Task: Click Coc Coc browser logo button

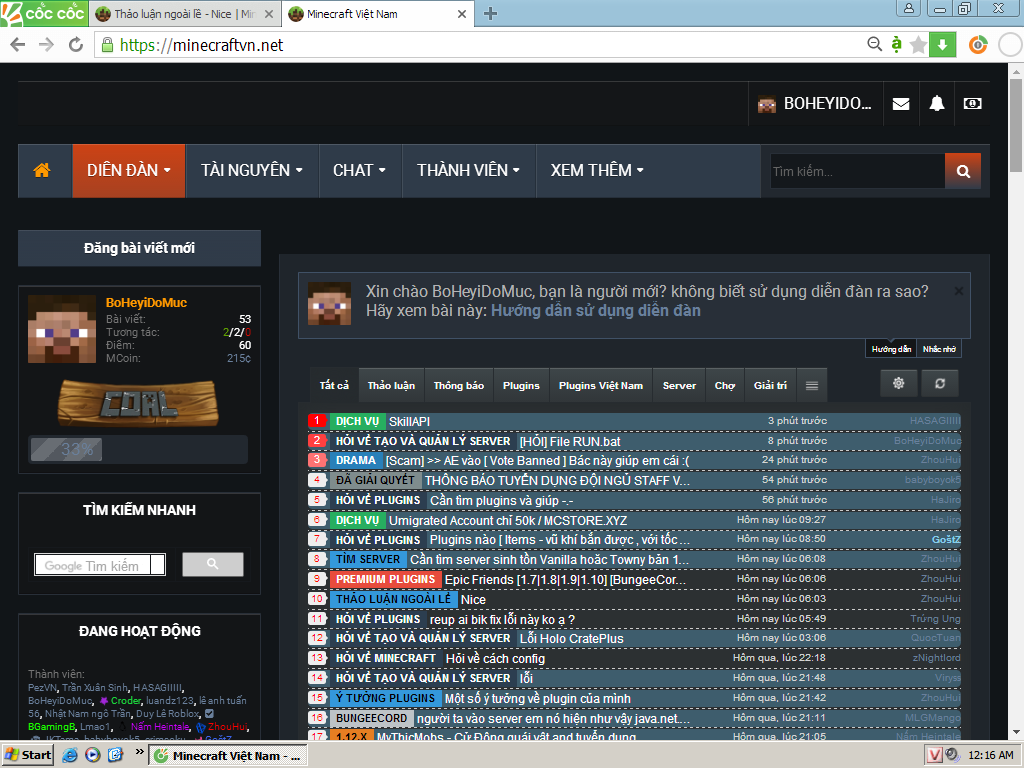Action: click(44, 13)
